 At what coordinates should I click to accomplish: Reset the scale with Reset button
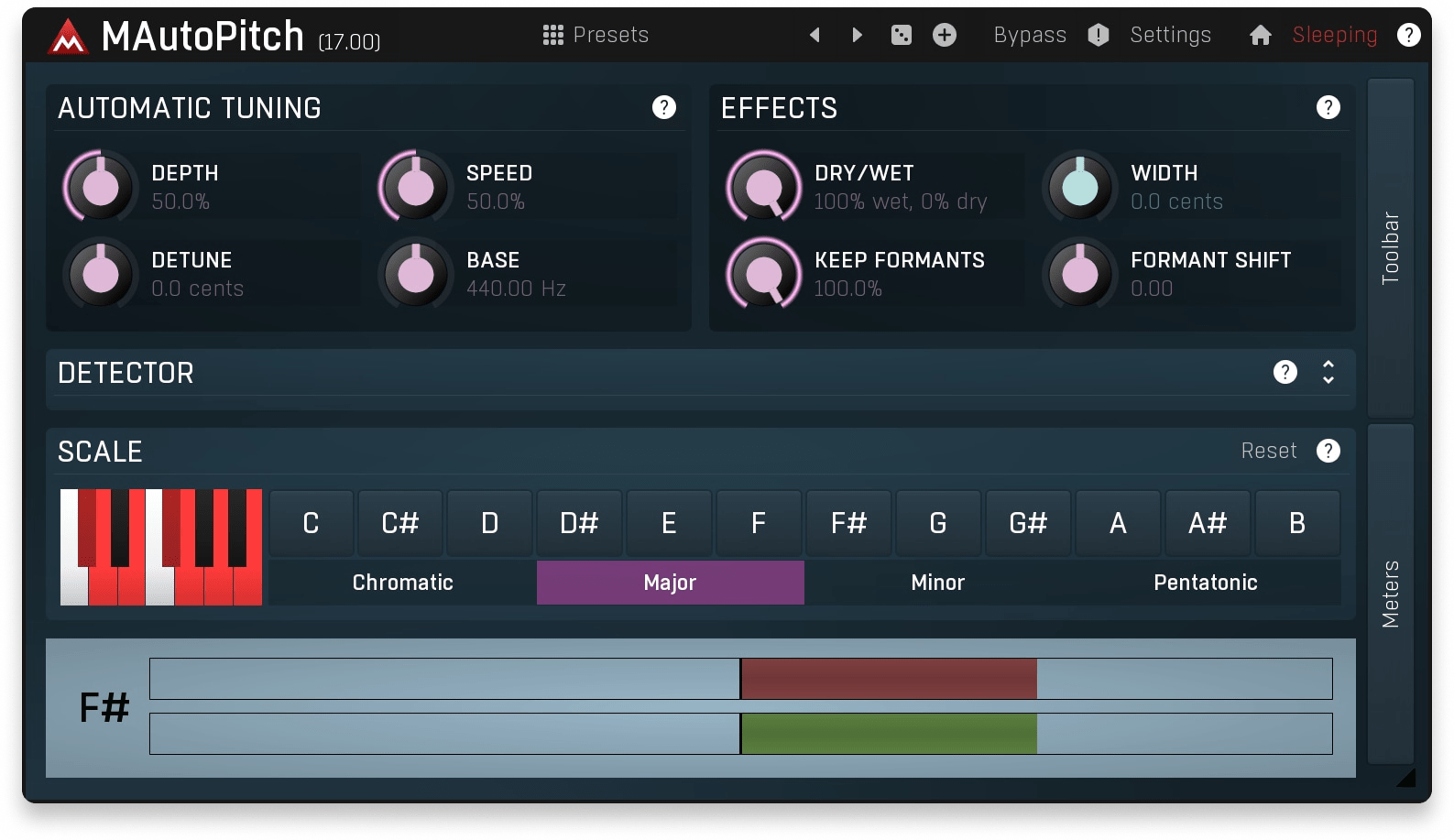click(x=1268, y=451)
